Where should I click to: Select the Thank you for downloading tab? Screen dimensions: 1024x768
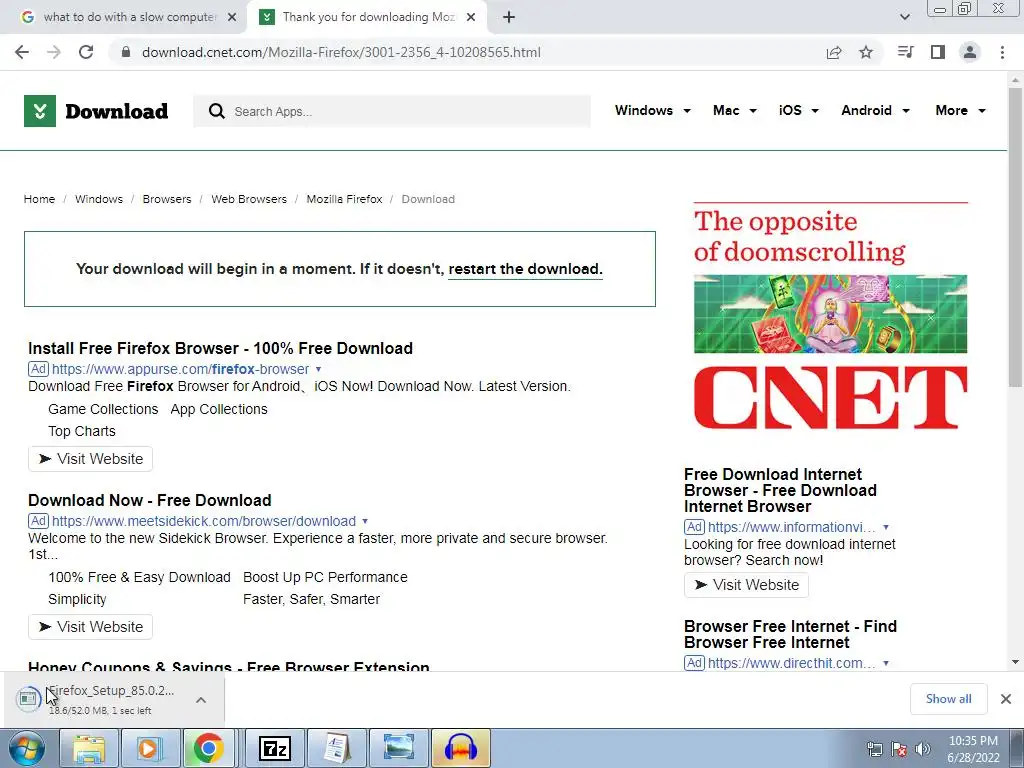368,17
